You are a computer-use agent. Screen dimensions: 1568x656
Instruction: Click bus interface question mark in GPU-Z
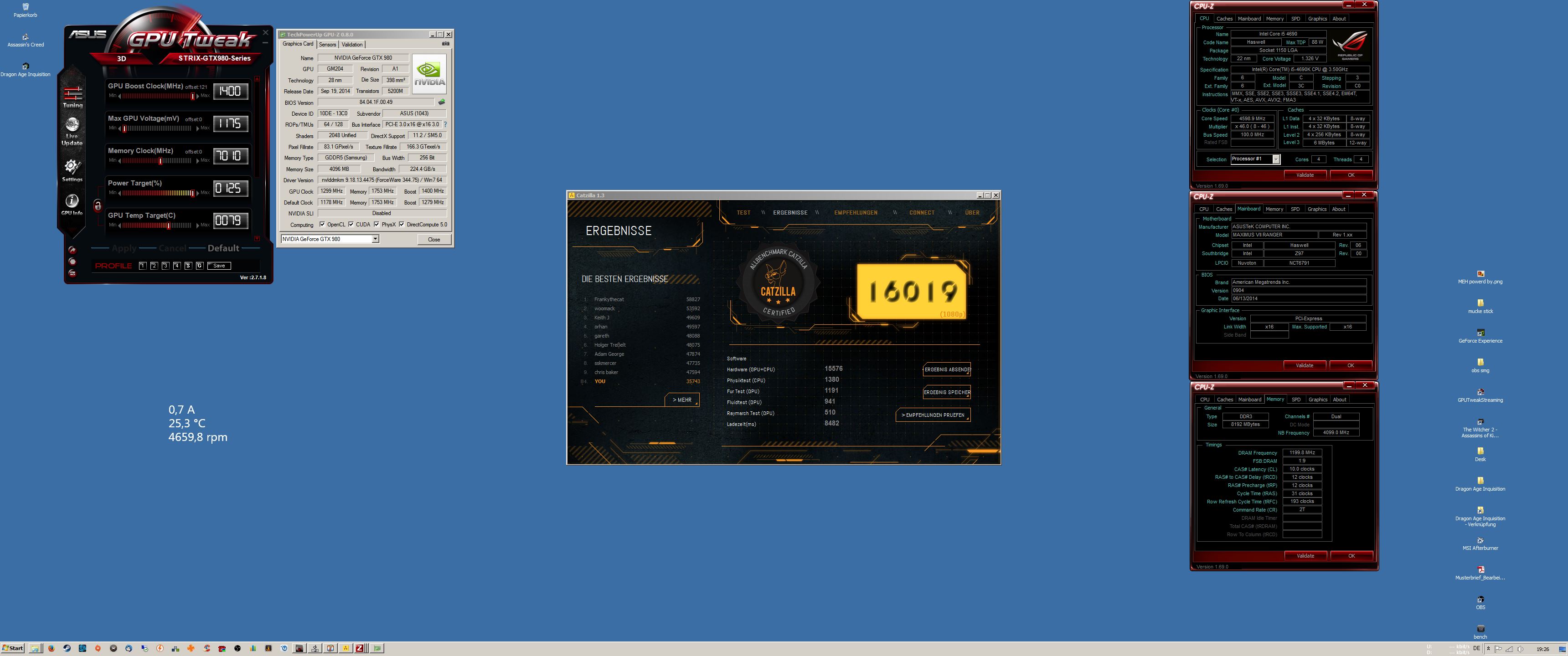tap(445, 124)
